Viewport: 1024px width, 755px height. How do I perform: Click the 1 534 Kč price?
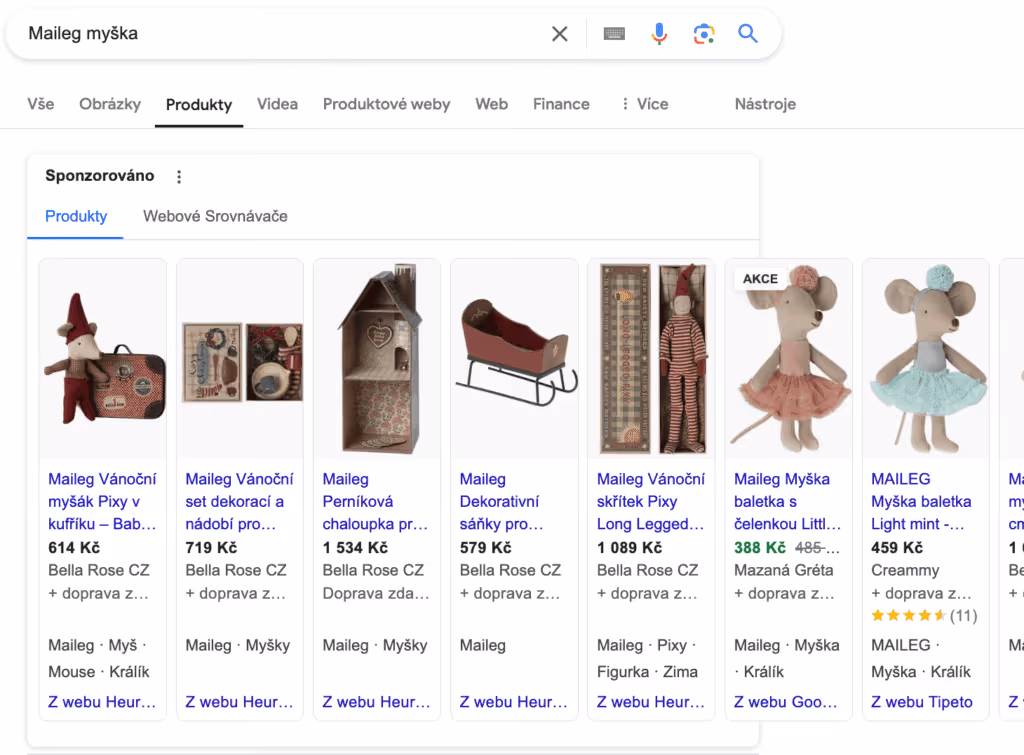(355, 548)
